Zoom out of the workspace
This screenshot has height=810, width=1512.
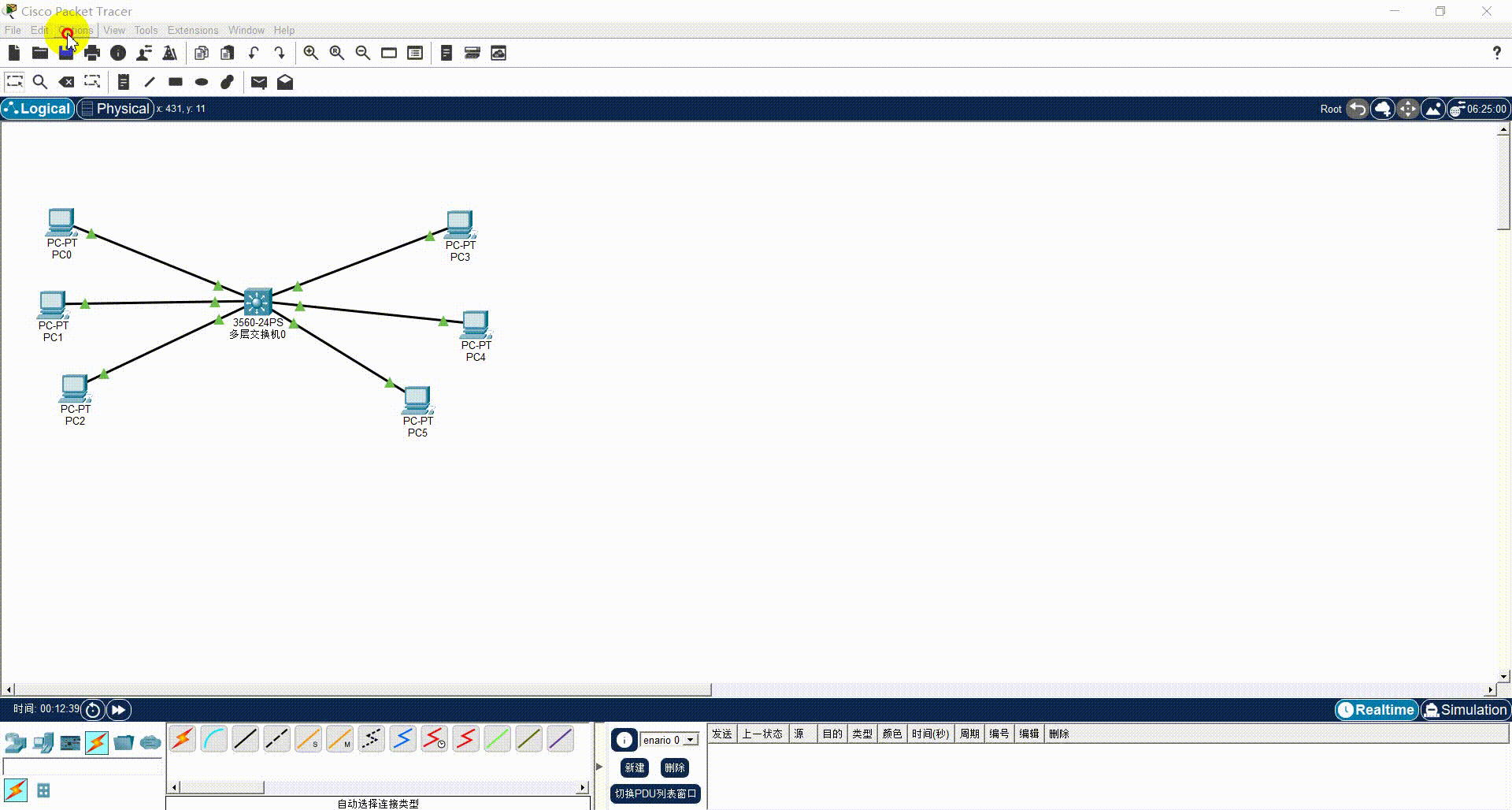(x=363, y=53)
